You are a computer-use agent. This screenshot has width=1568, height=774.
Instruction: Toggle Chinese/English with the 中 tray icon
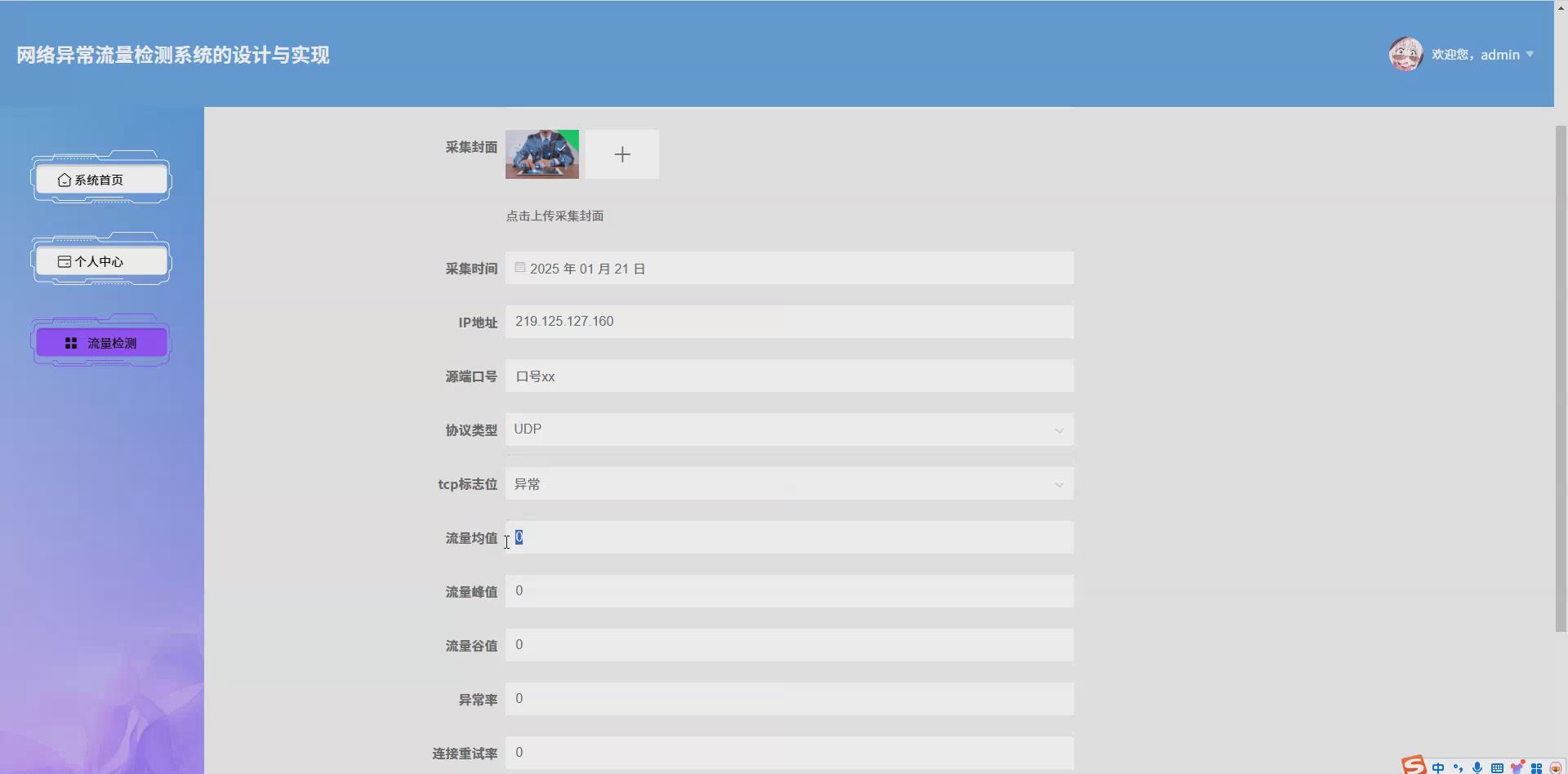1439,767
